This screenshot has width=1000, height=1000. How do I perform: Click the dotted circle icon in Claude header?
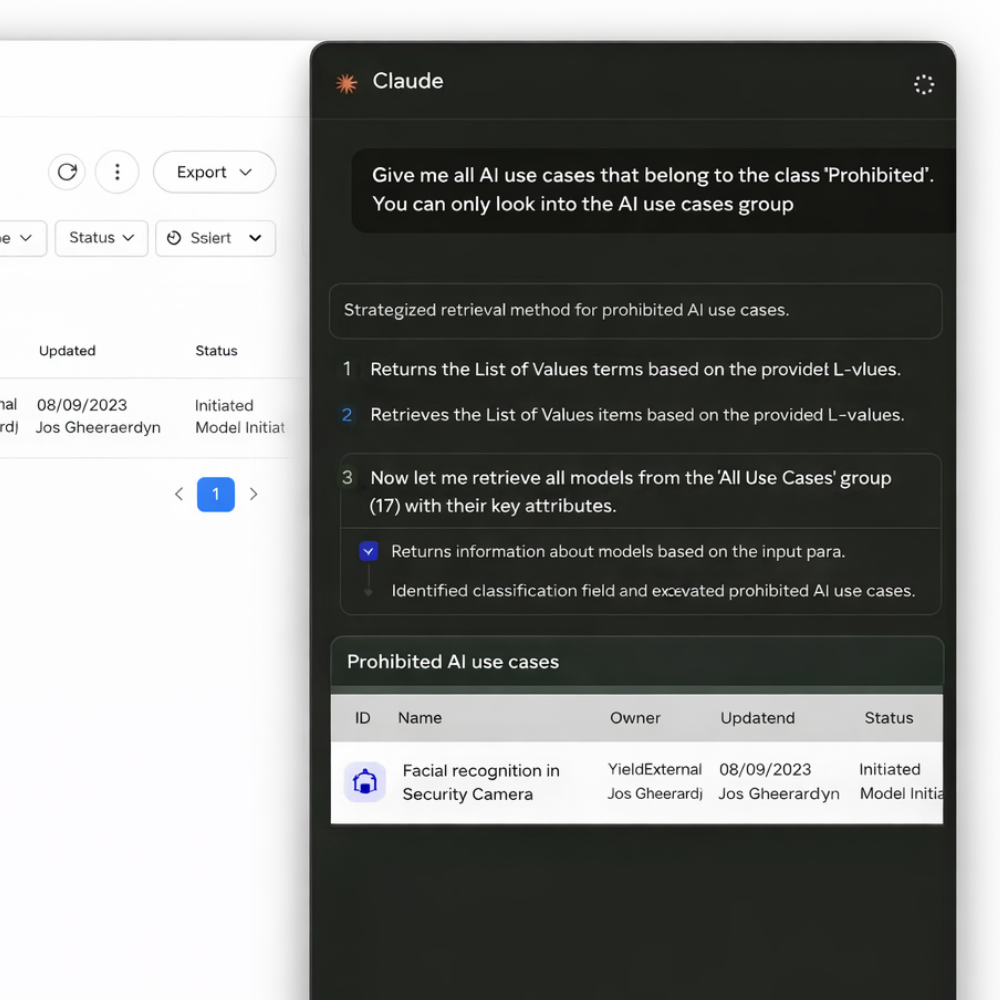pyautogui.click(x=923, y=84)
